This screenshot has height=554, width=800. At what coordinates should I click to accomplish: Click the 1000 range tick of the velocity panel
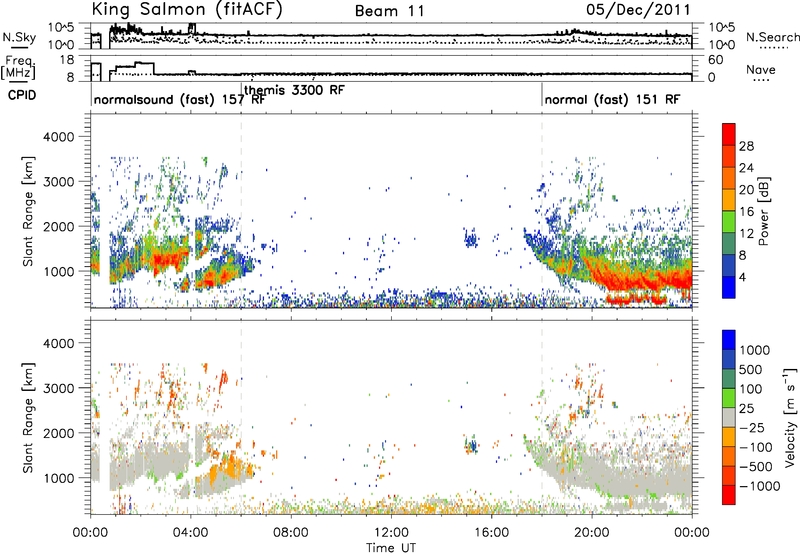[x=58, y=477]
